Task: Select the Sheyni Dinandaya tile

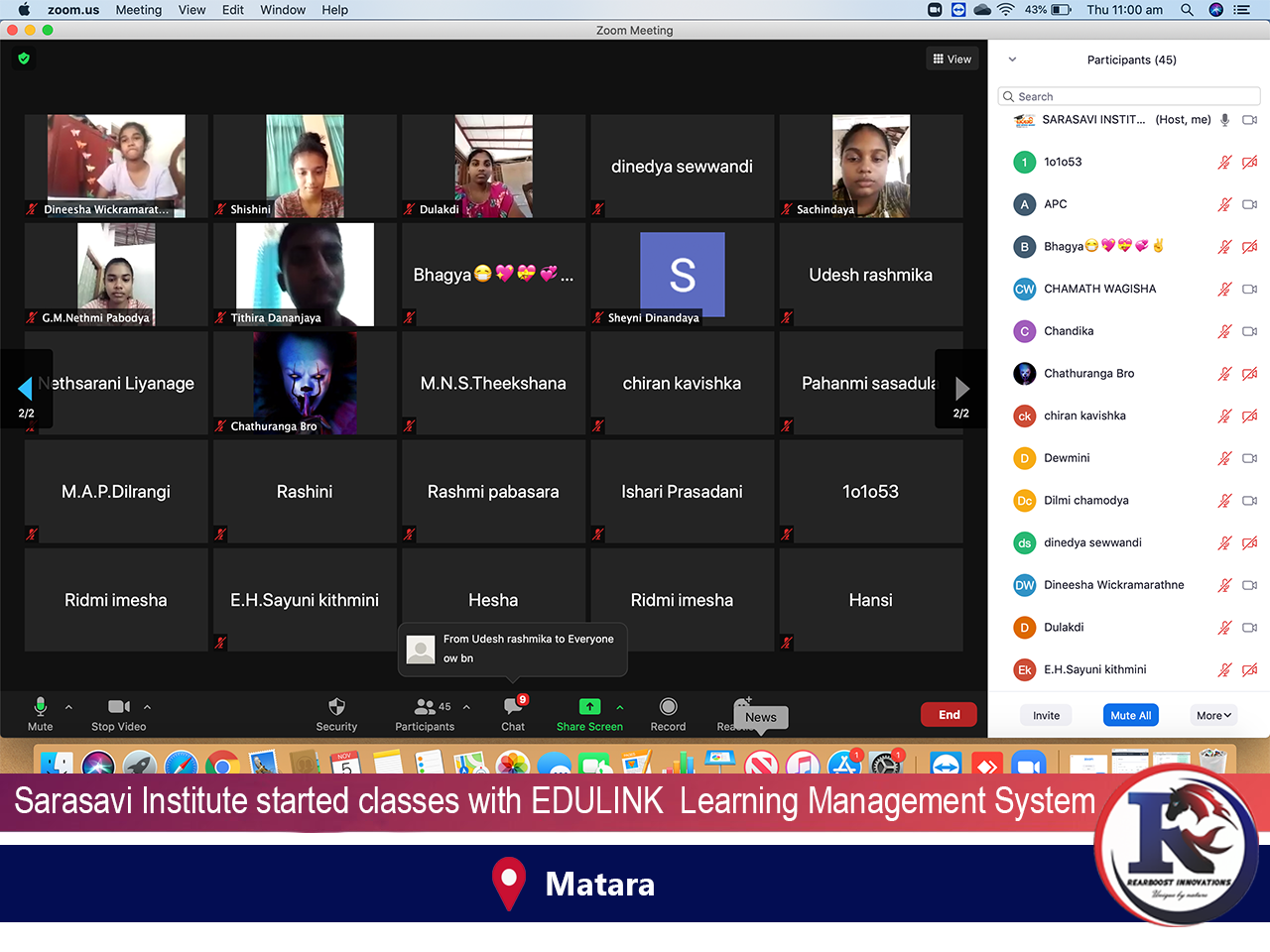Action: (x=683, y=275)
